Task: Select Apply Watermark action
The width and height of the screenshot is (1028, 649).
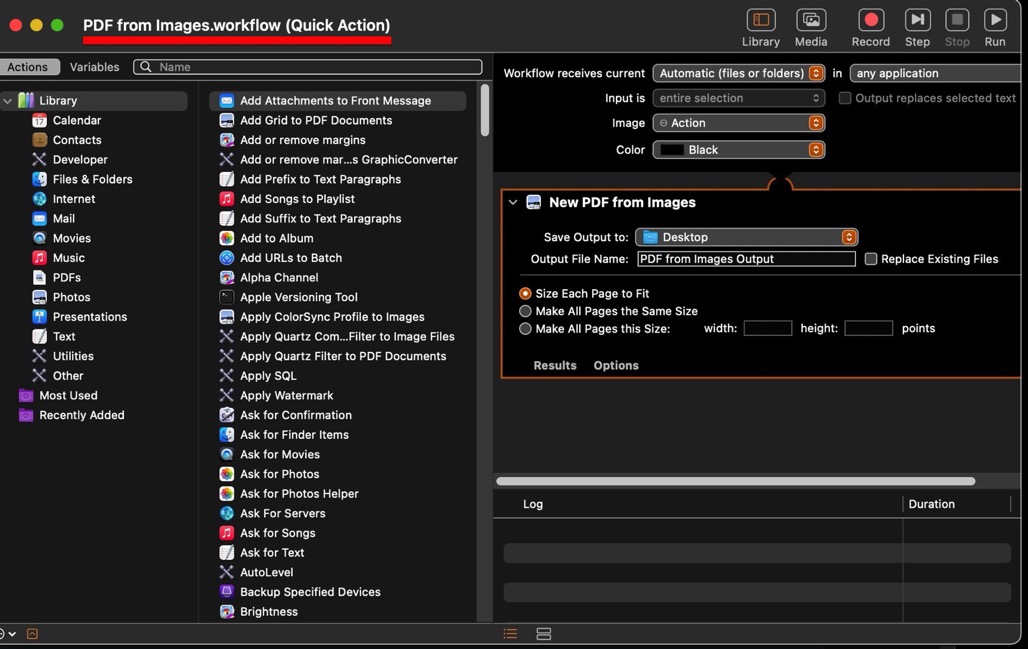Action: coord(286,396)
